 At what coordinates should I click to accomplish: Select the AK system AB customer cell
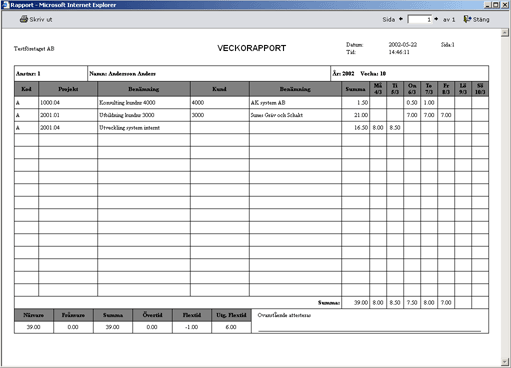click(x=295, y=103)
